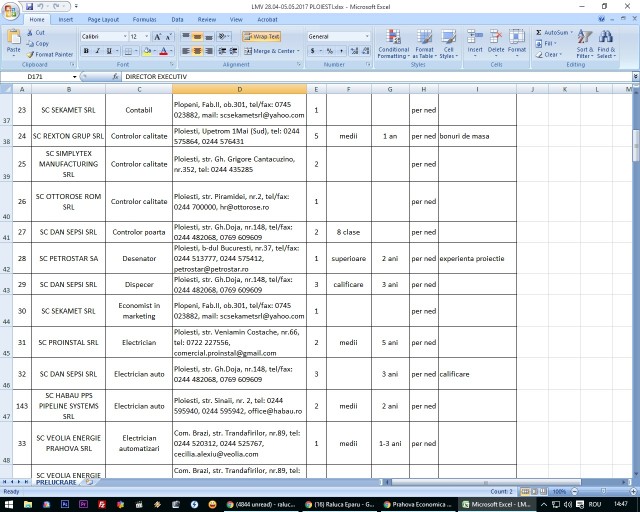
Task: Activate the Format Painter brush
Action: tap(30, 54)
